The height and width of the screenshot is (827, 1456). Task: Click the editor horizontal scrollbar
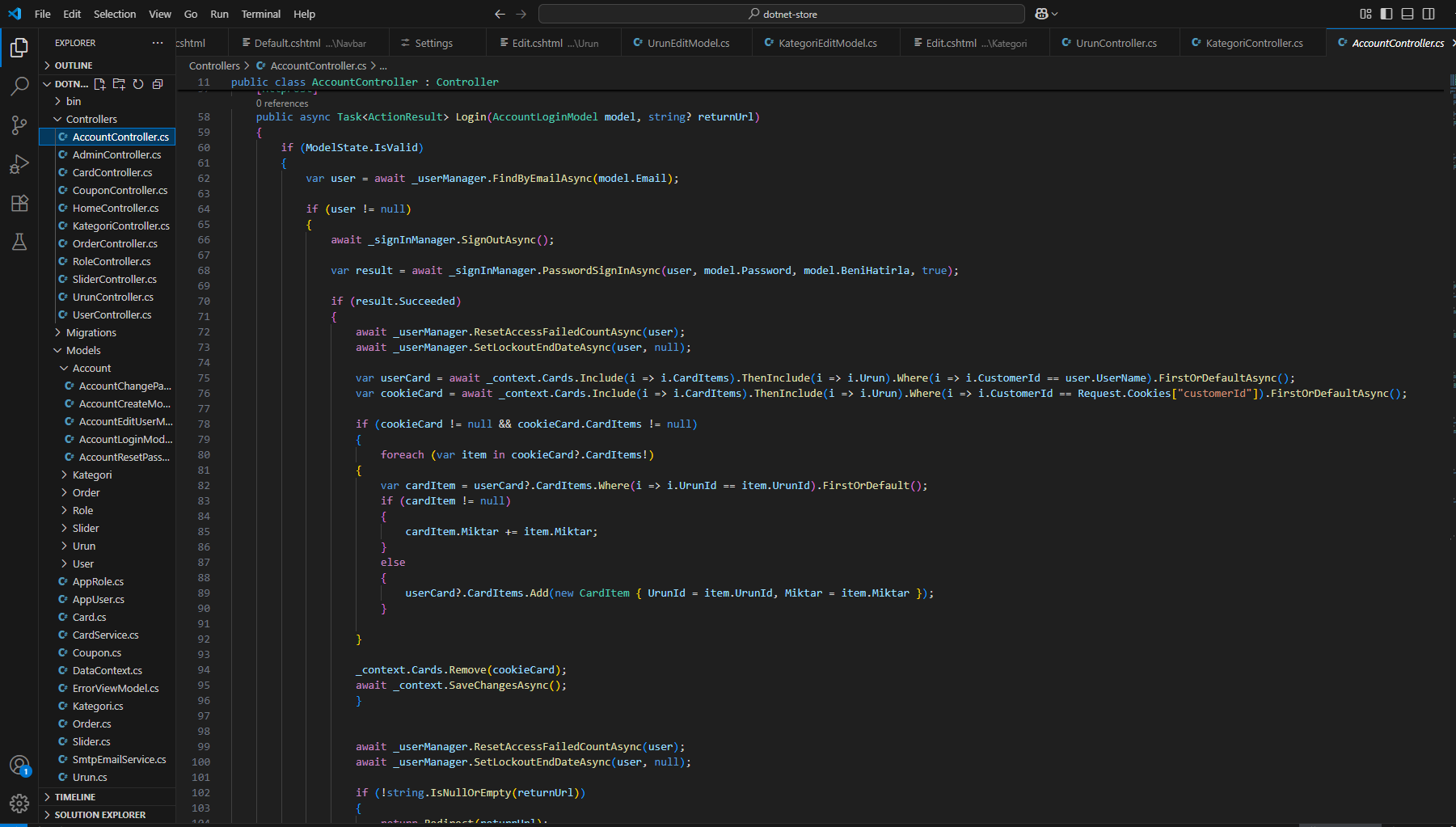click(x=1340, y=824)
